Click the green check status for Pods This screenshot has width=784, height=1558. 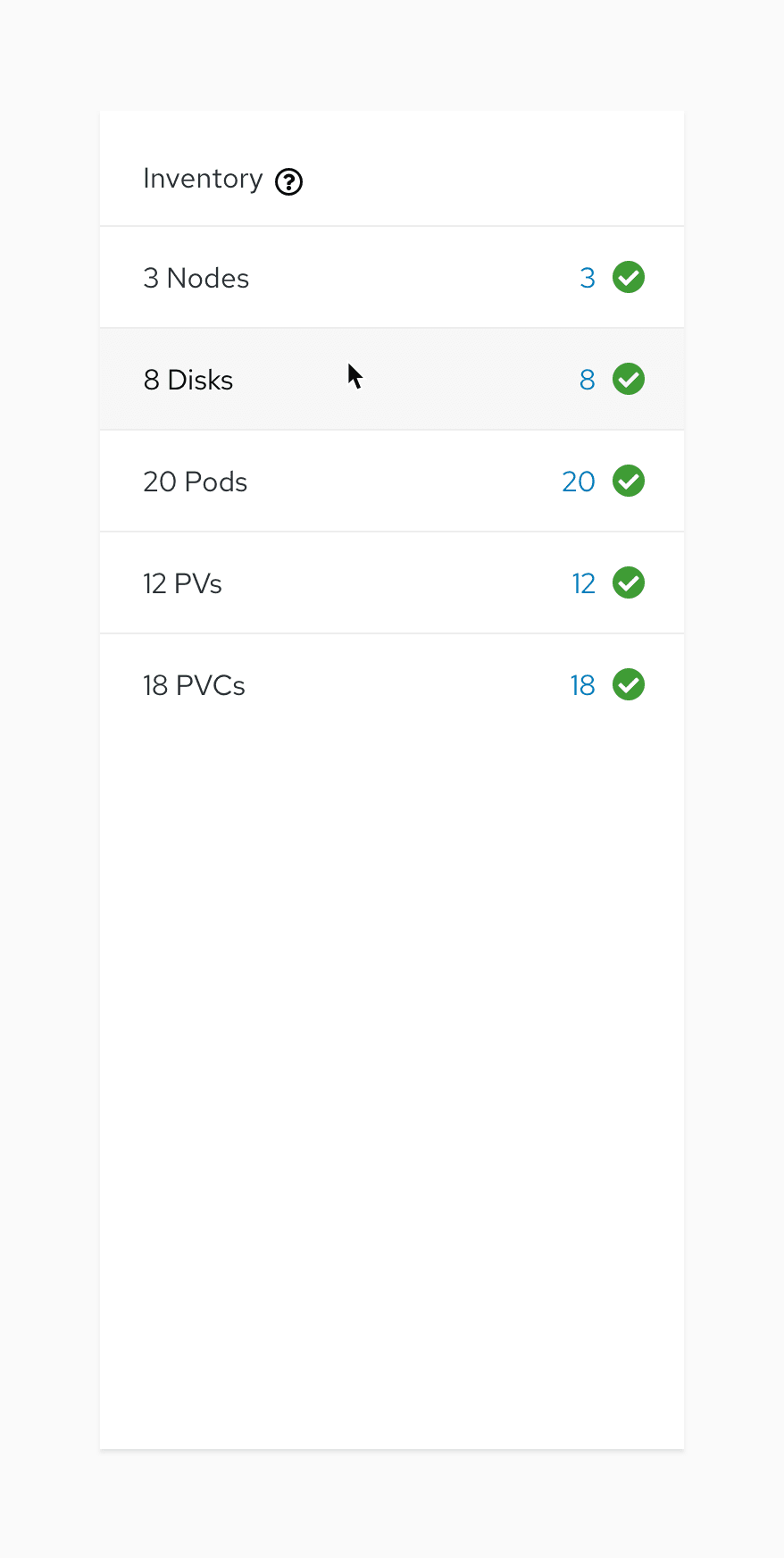point(629,481)
